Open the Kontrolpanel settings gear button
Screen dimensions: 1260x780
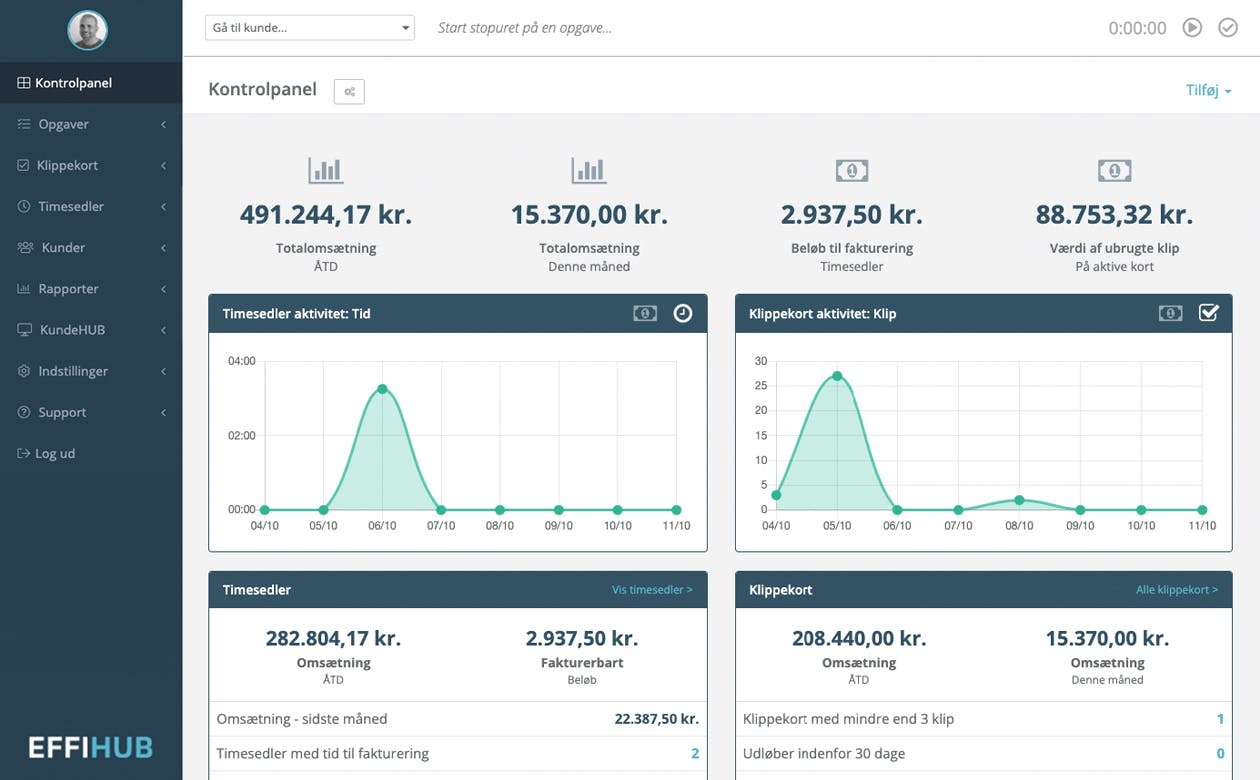(349, 91)
